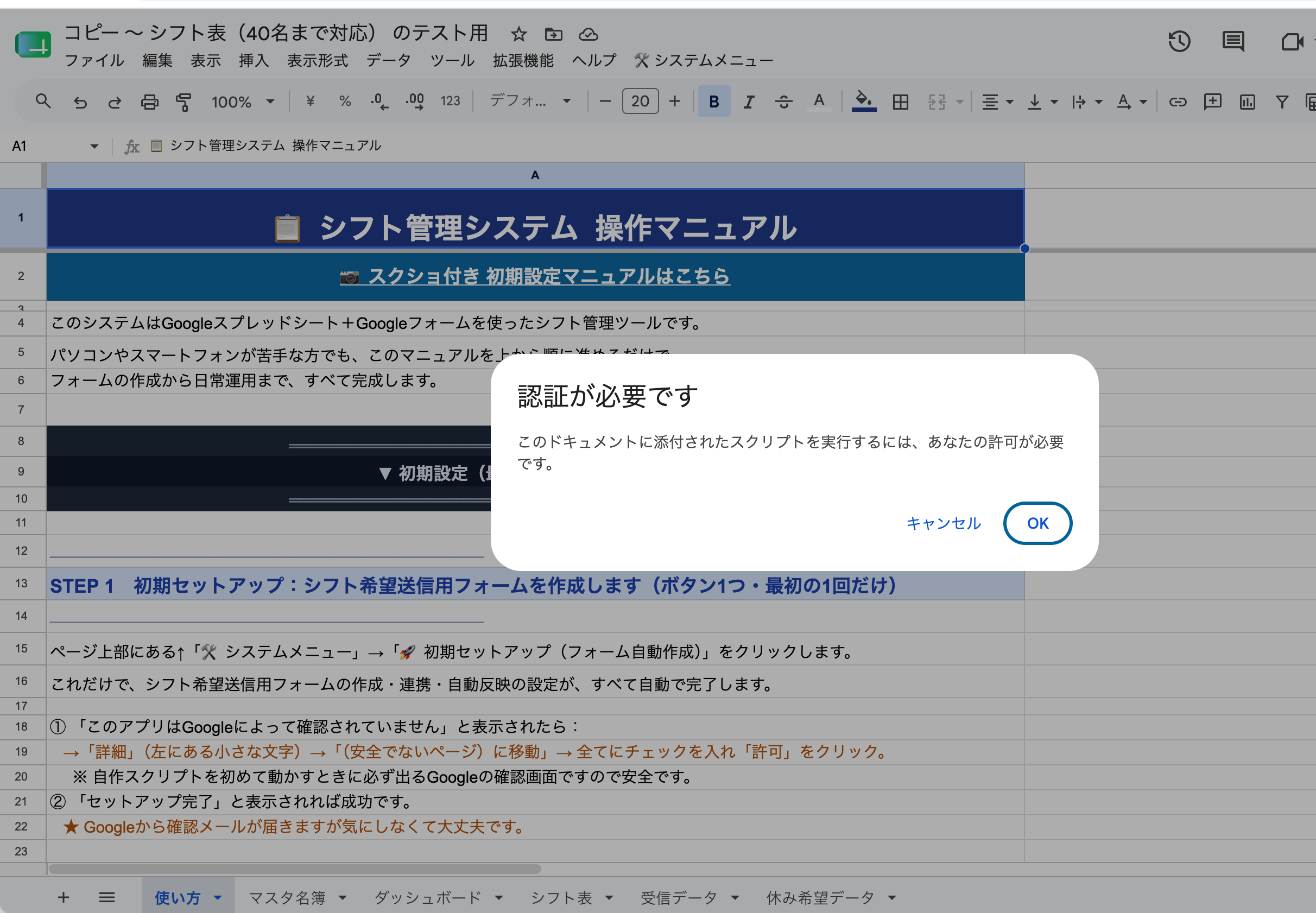Open horizontal align dropdown
Viewport: 1316px width, 913px height.
coord(997,102)
